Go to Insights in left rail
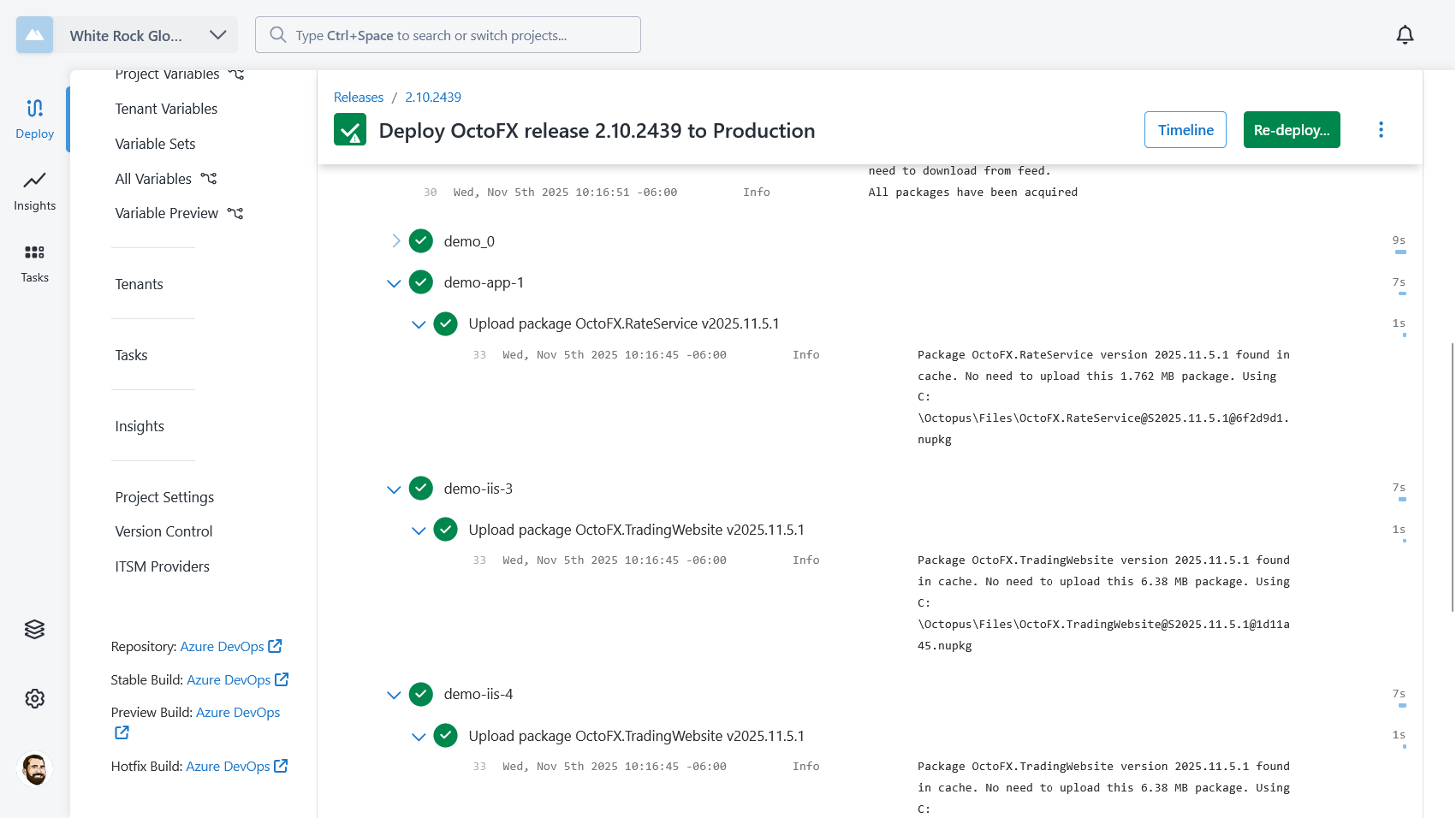 pyautogui.click(x=34, y=190)
